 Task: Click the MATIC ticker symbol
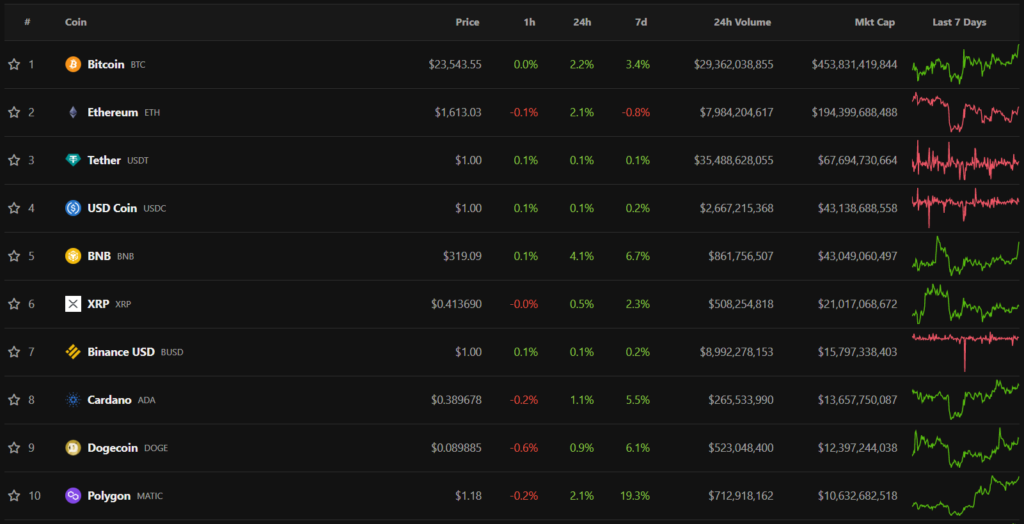click(150, 497)
